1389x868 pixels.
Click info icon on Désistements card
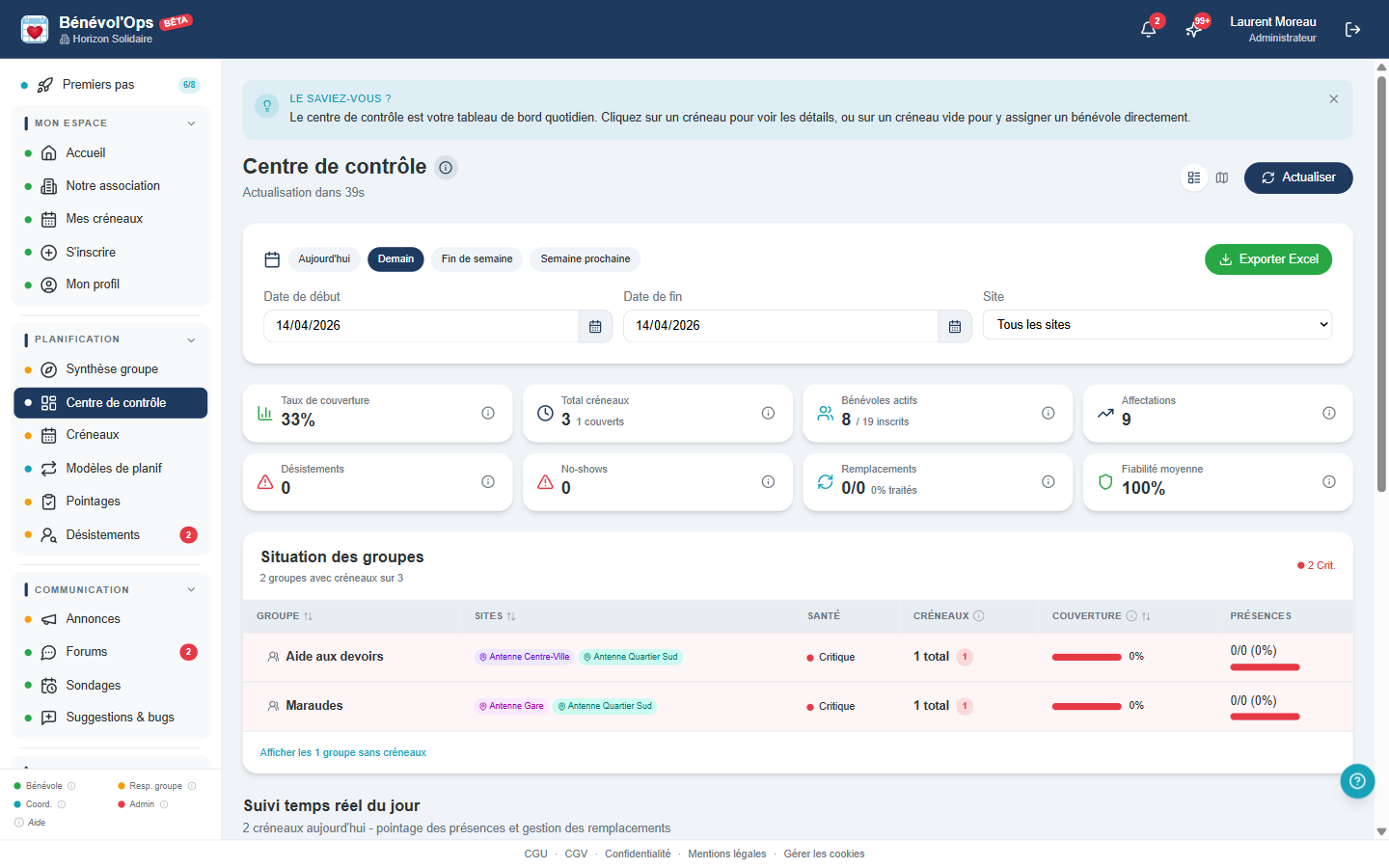[x=488, y=481]
